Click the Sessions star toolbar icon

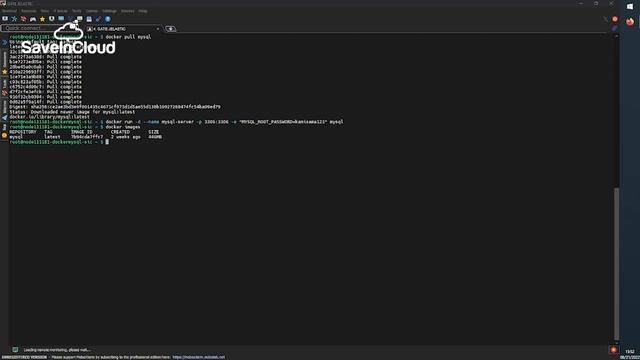[x=42, y=19]
